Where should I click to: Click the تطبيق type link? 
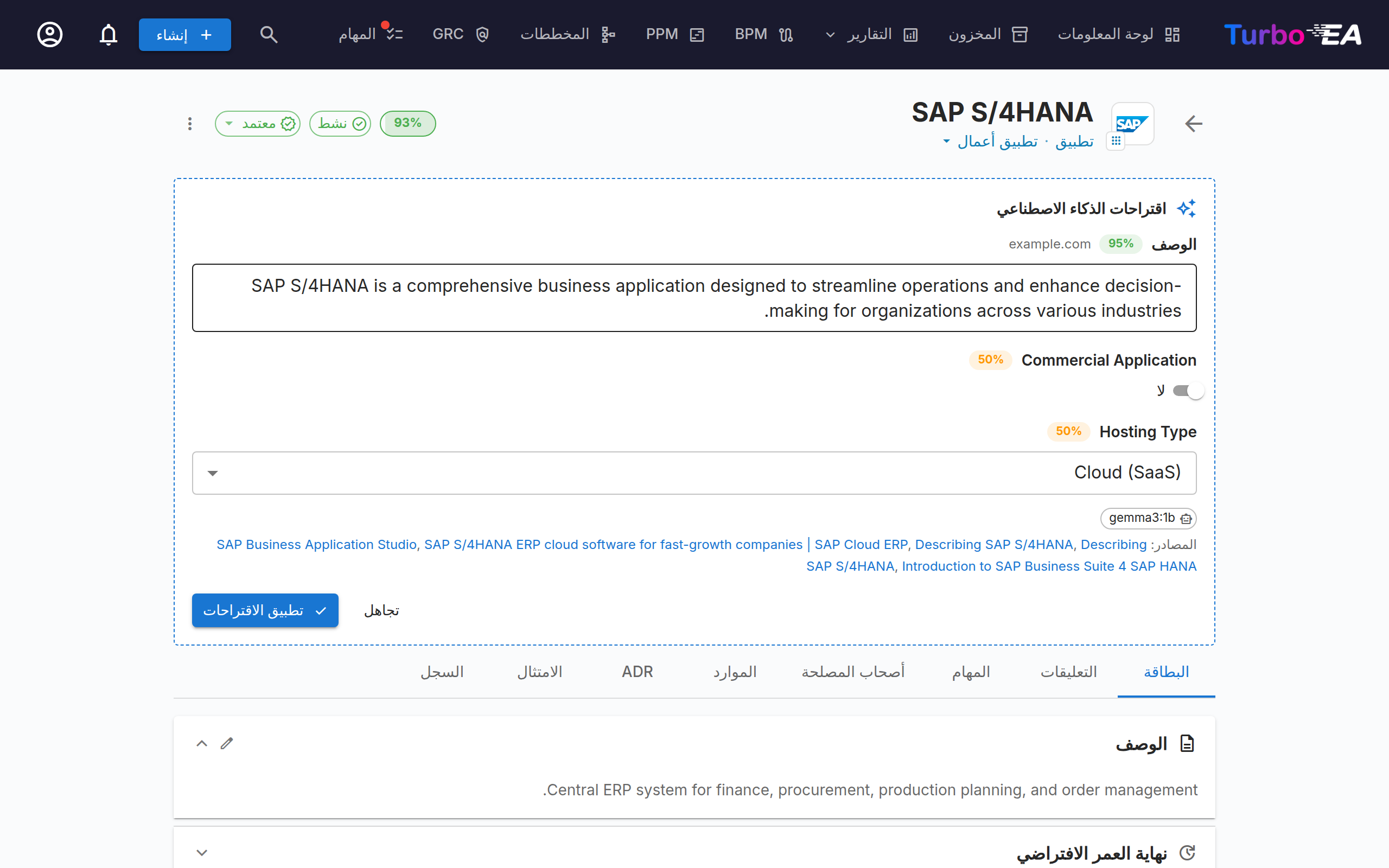[1074, 141]
